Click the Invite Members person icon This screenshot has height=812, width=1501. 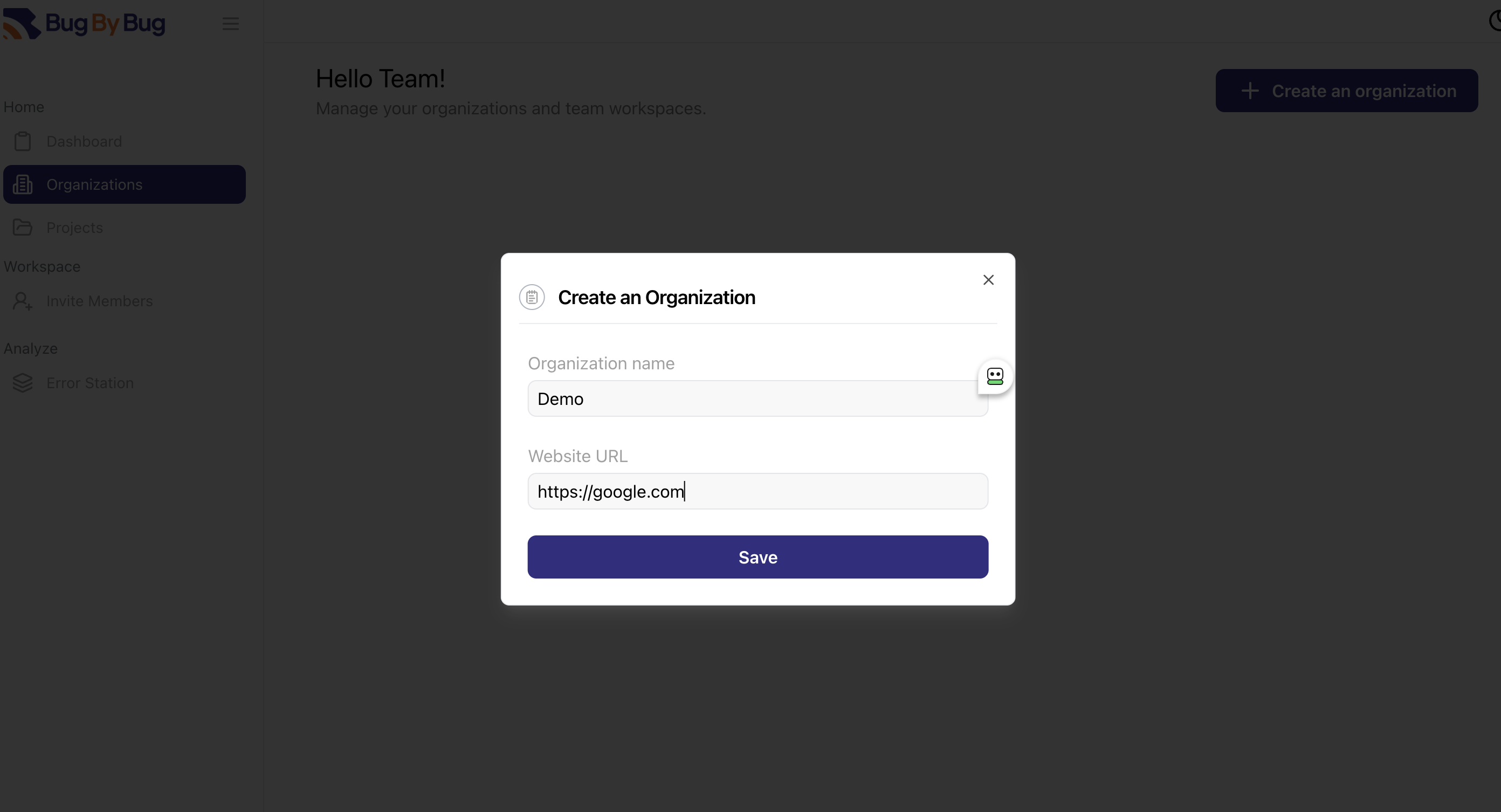[23, 301]
